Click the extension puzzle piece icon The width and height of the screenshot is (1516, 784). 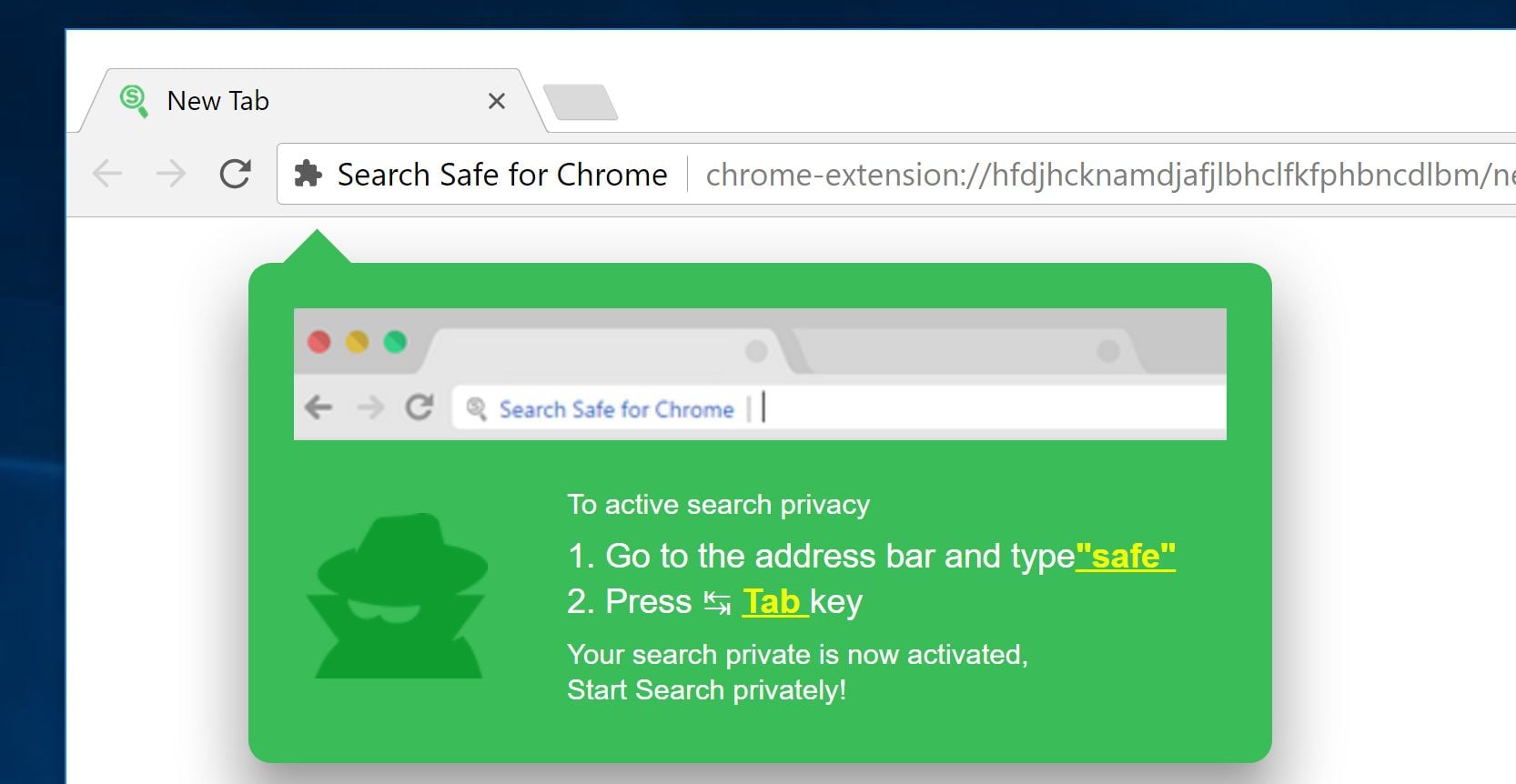(x=308, y=174)
